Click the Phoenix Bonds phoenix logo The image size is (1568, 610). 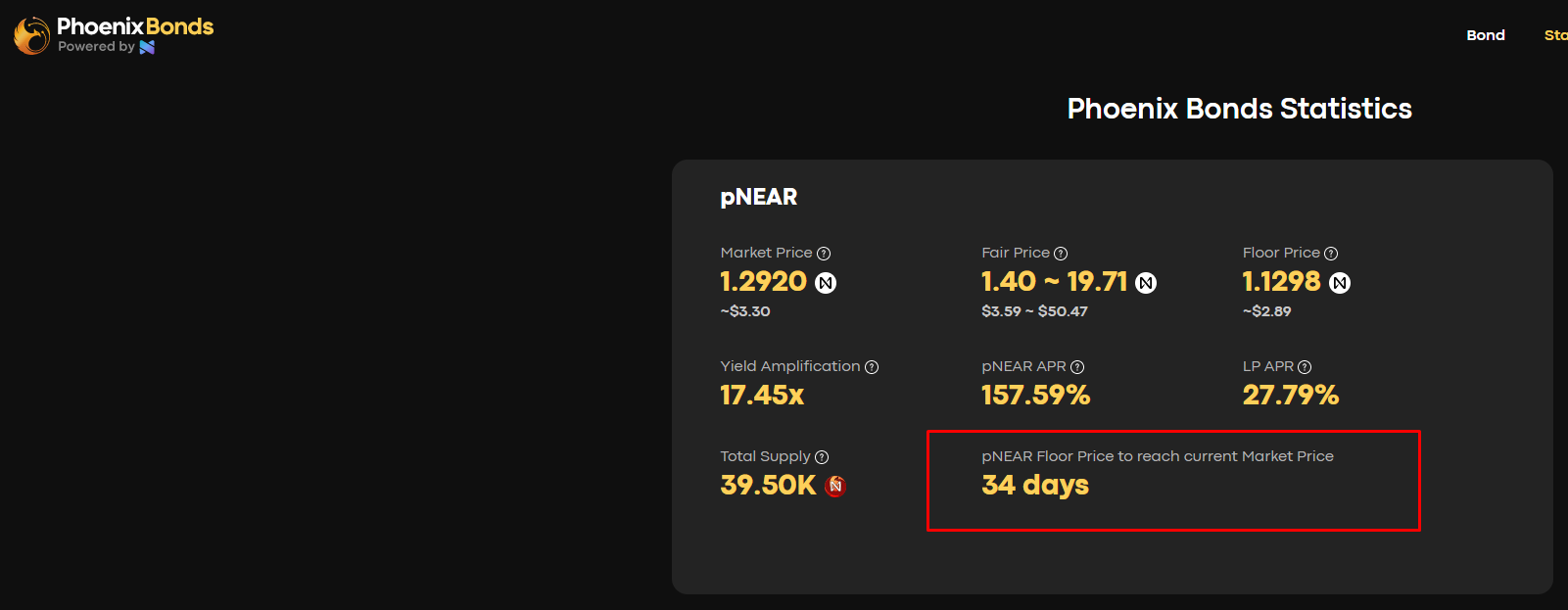click(31, 35)
